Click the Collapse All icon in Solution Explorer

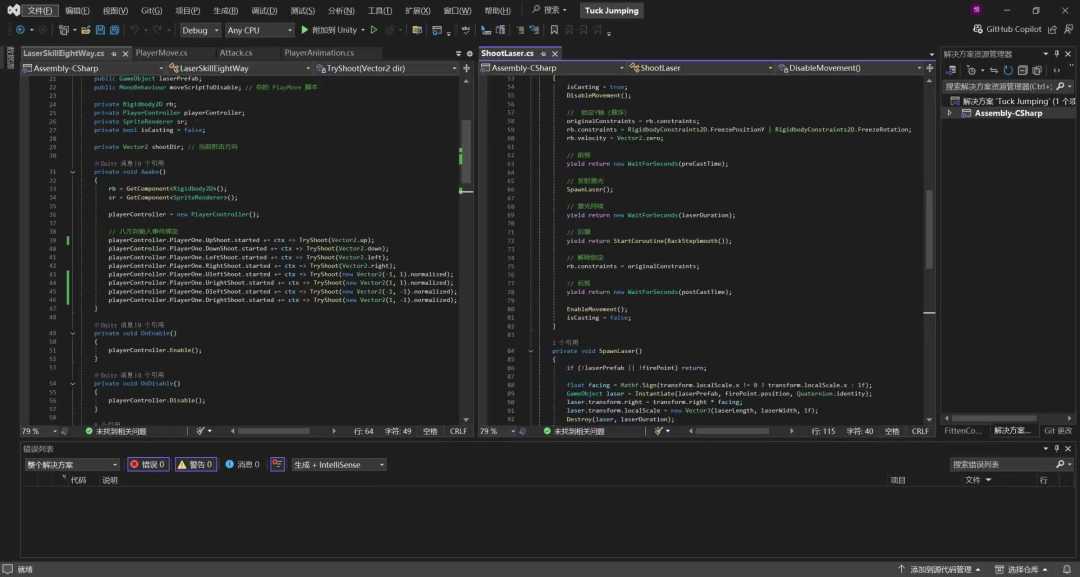click(1022, 70)
